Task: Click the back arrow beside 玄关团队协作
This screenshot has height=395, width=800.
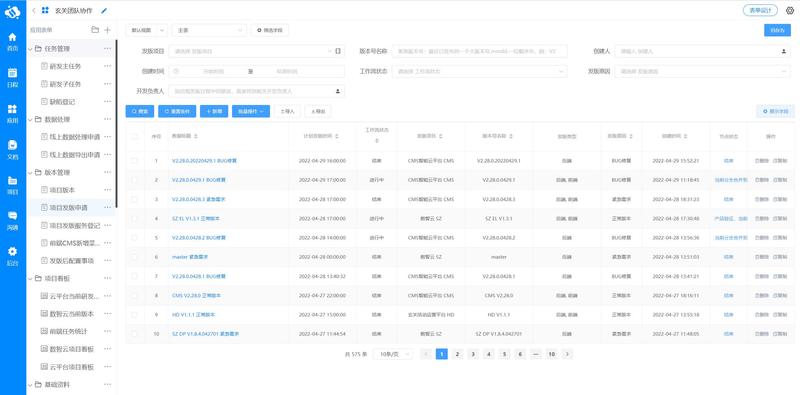Action: pos(34,10)
